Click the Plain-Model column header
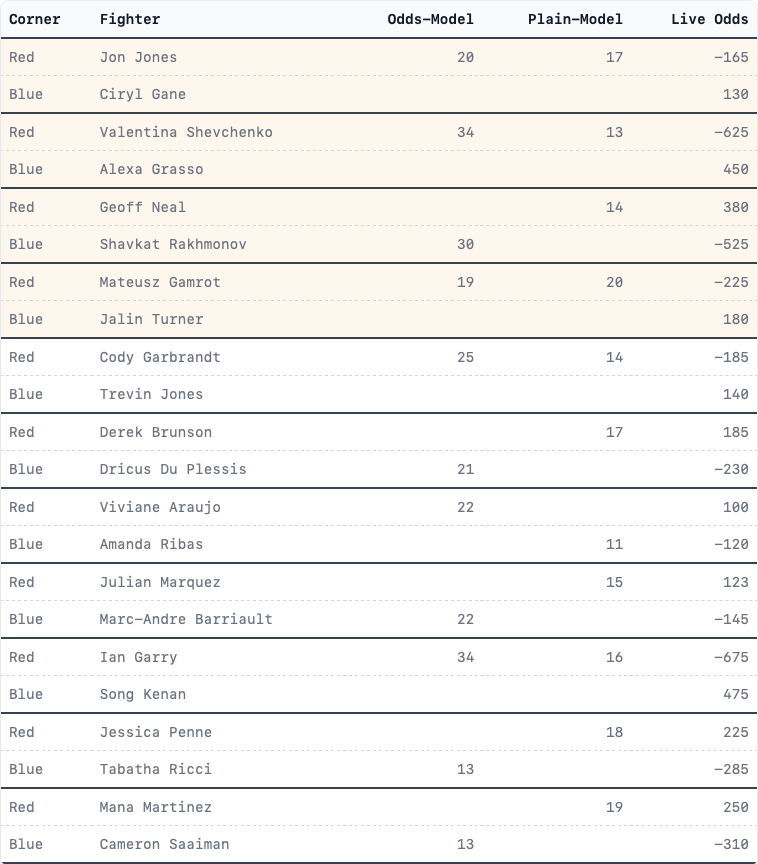 click(x=575, y=19)
